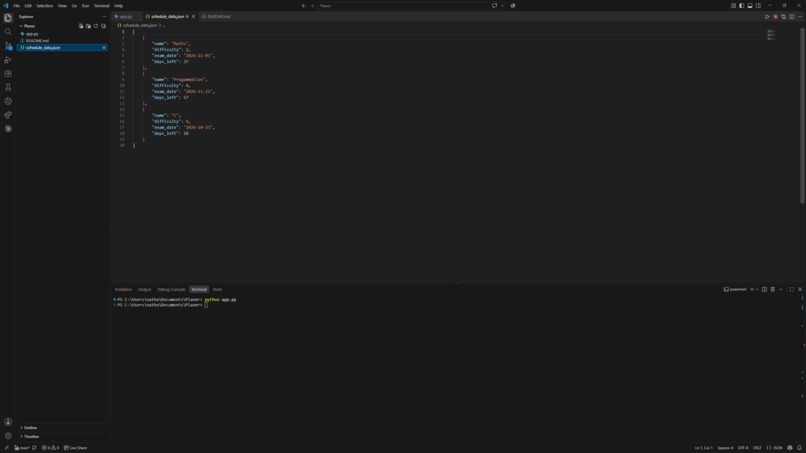
Task: Click Ln 1, Col 1 status entry
Action: [x=703, y=448]
